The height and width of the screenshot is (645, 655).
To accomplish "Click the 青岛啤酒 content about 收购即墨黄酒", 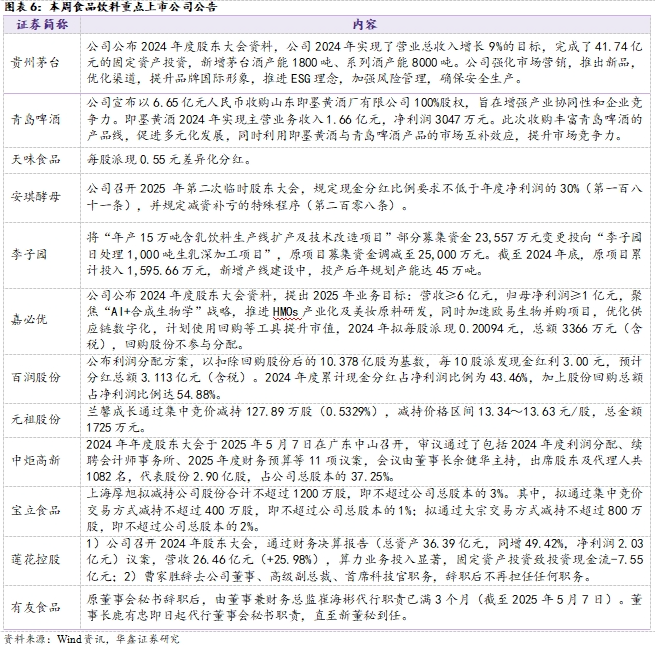I will [x=364, y=119].
